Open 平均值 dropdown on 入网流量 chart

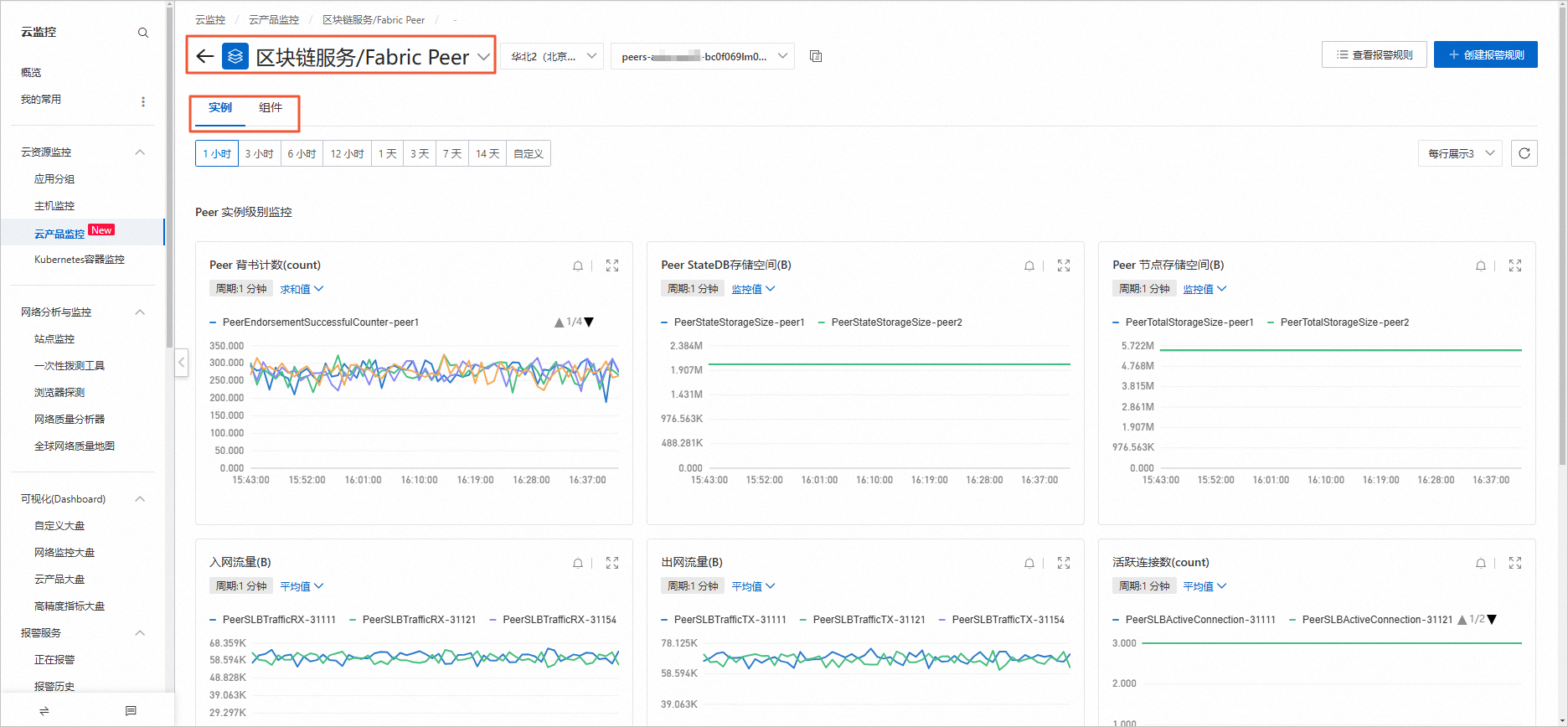pyautogui.click(x=302, y=586)
